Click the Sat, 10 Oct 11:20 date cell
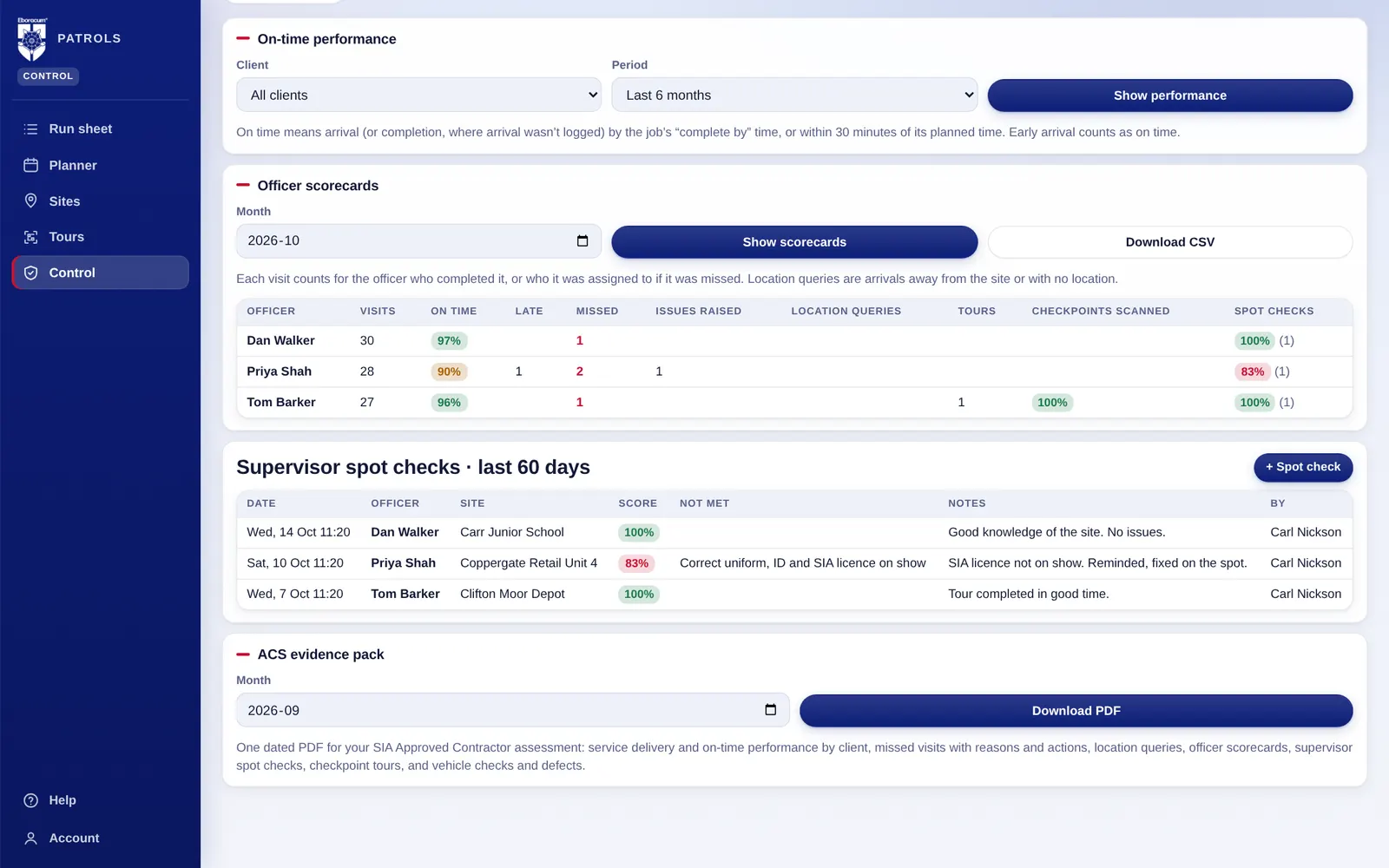 pos(295,563)
